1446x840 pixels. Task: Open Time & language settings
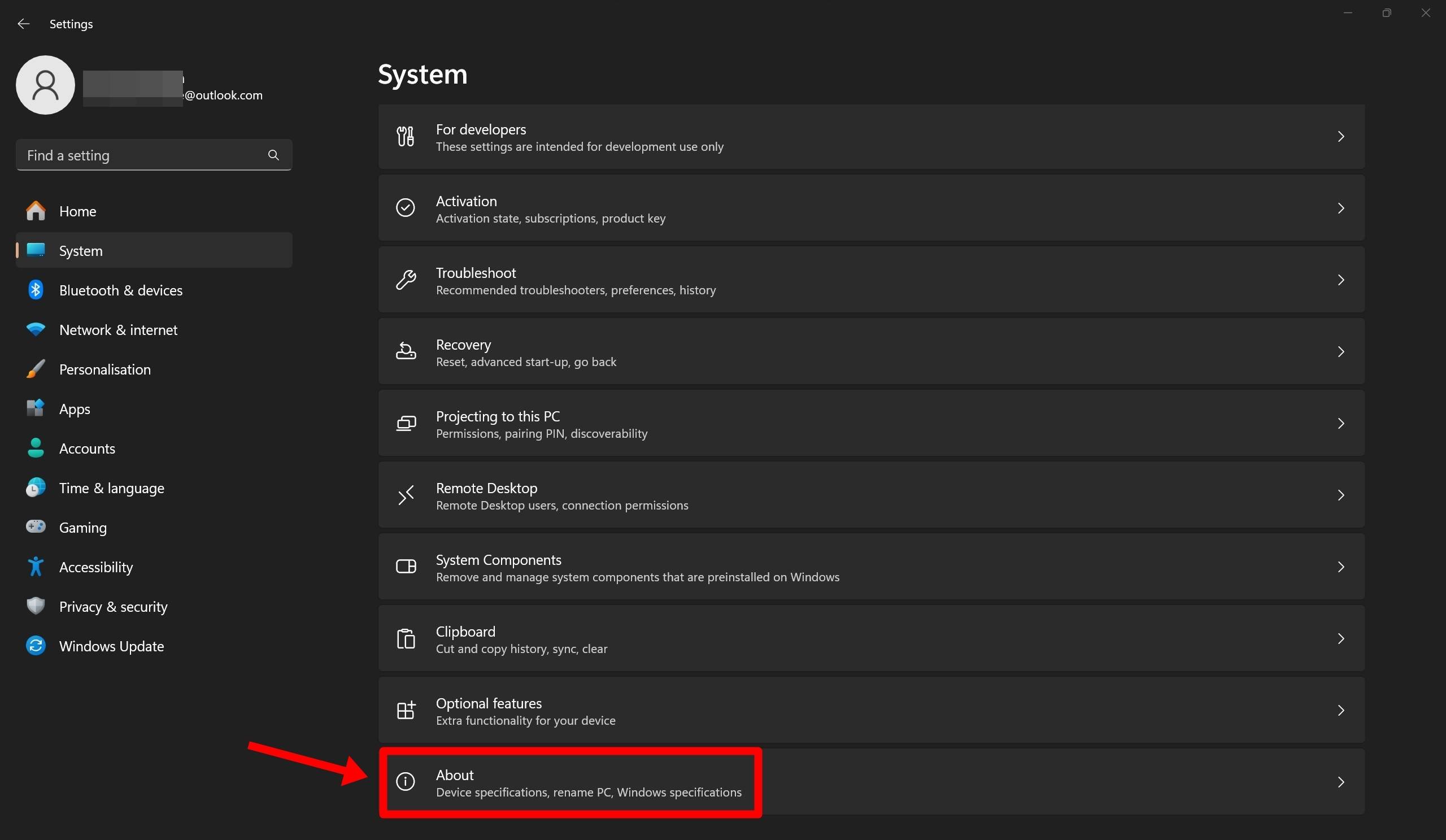111,488
